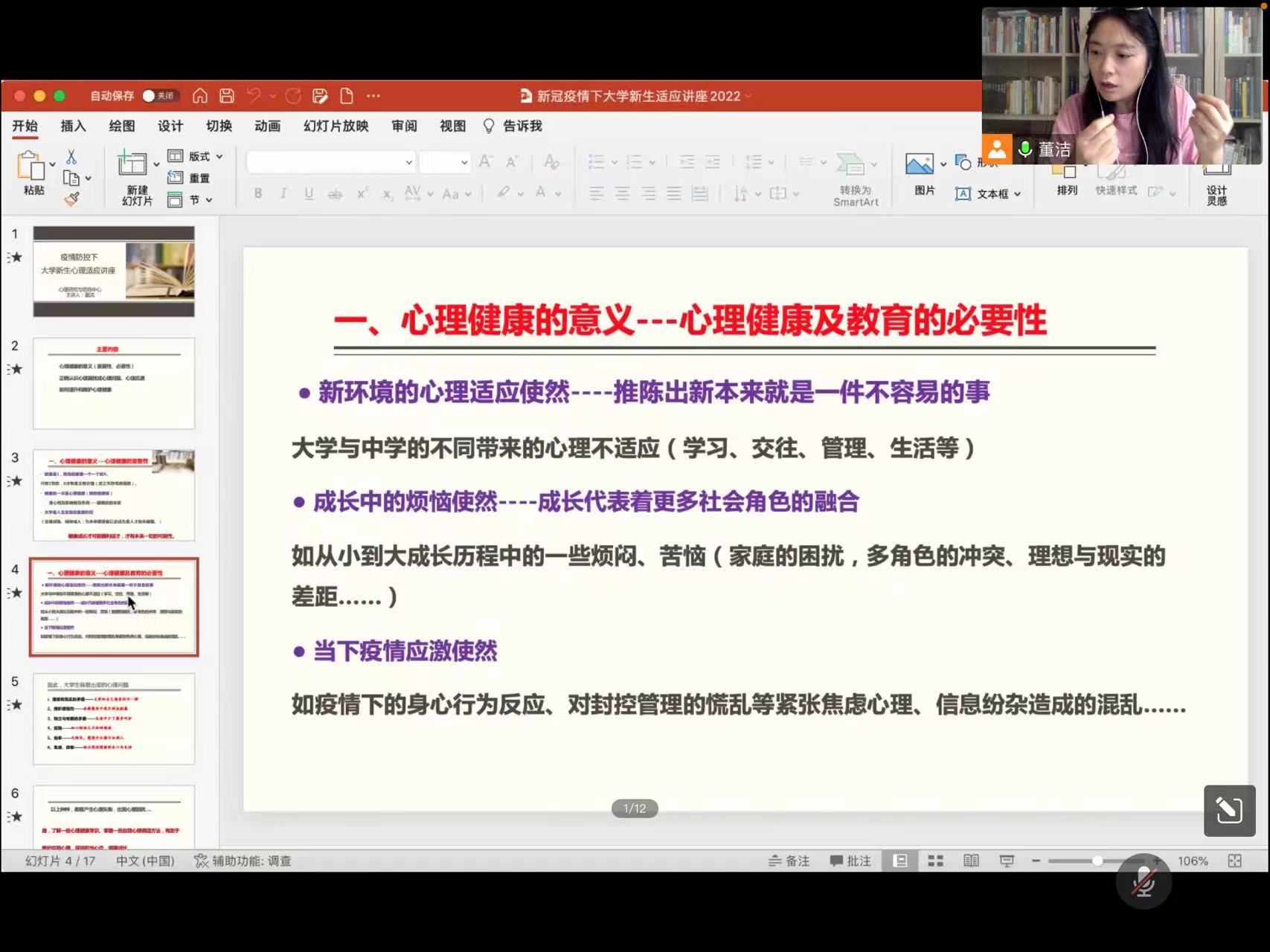The height and width of the screenshot is (952, 1270).
Task: Click the Home icon in title bar
Action: (200, 96)
